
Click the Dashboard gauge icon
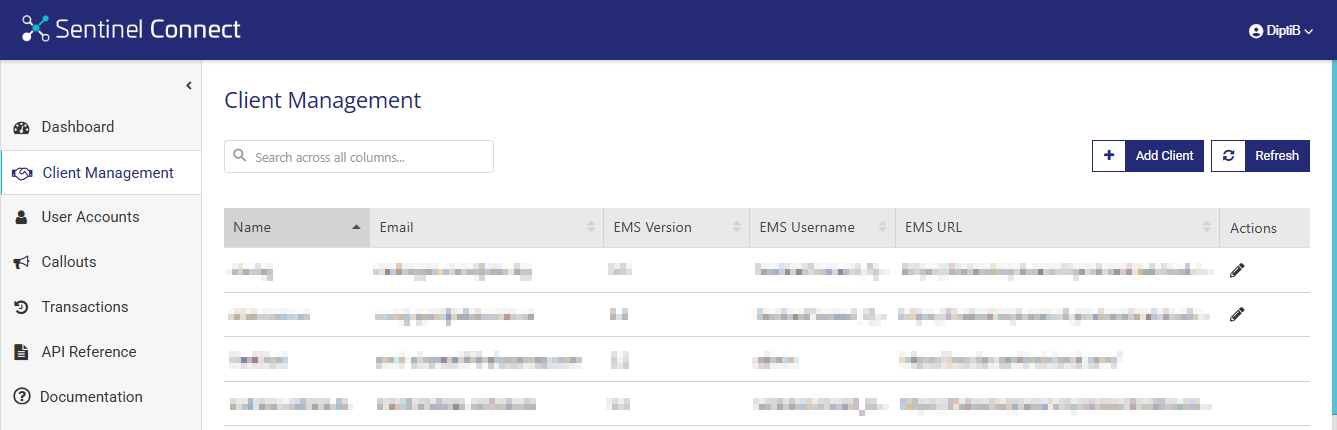tap(21, 128)
